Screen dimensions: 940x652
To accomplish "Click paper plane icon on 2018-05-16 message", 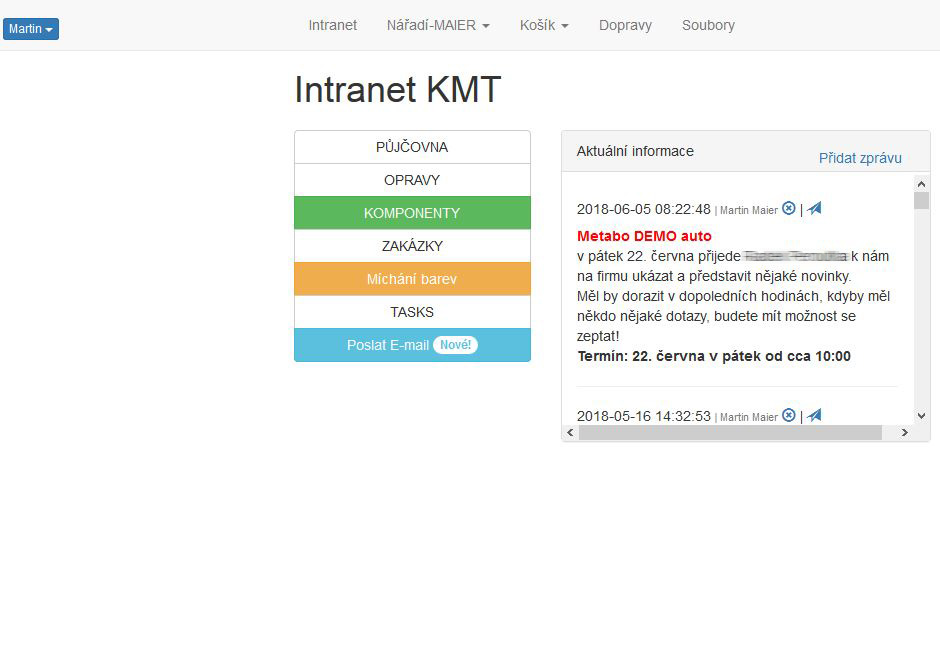I will 815,415.
